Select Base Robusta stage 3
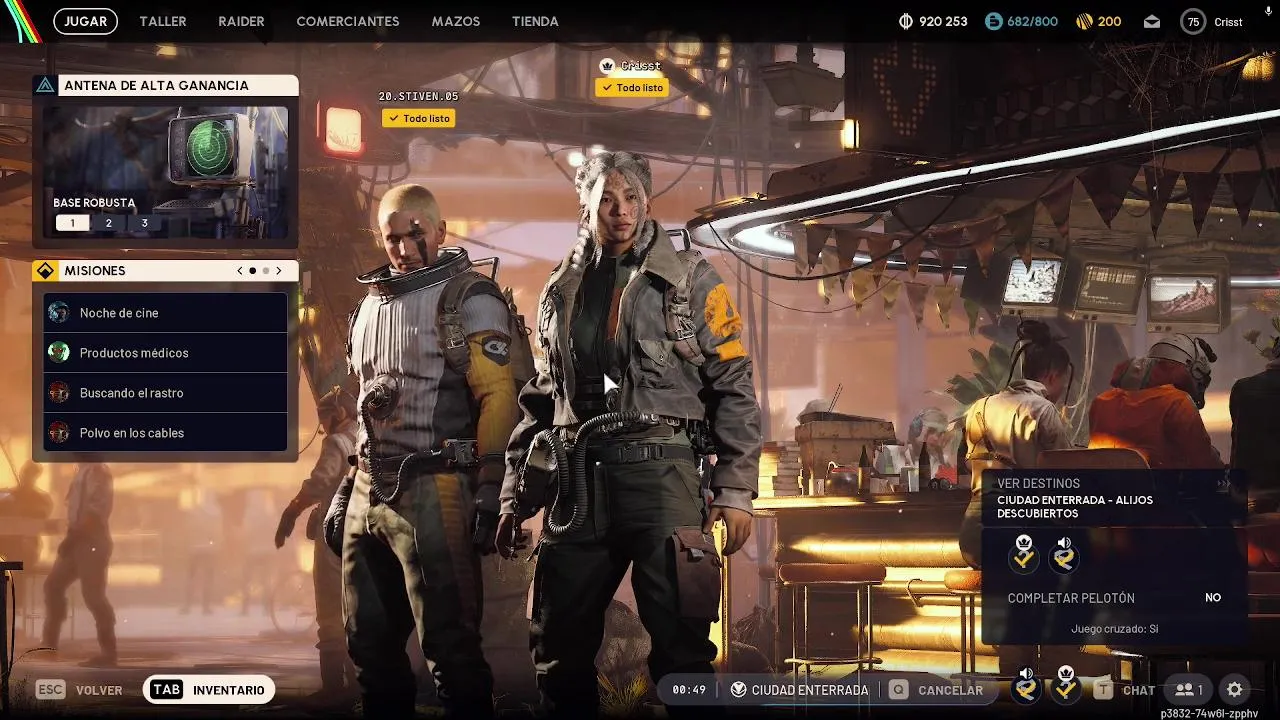This screenshot has height=720, width=1280. 144,223
